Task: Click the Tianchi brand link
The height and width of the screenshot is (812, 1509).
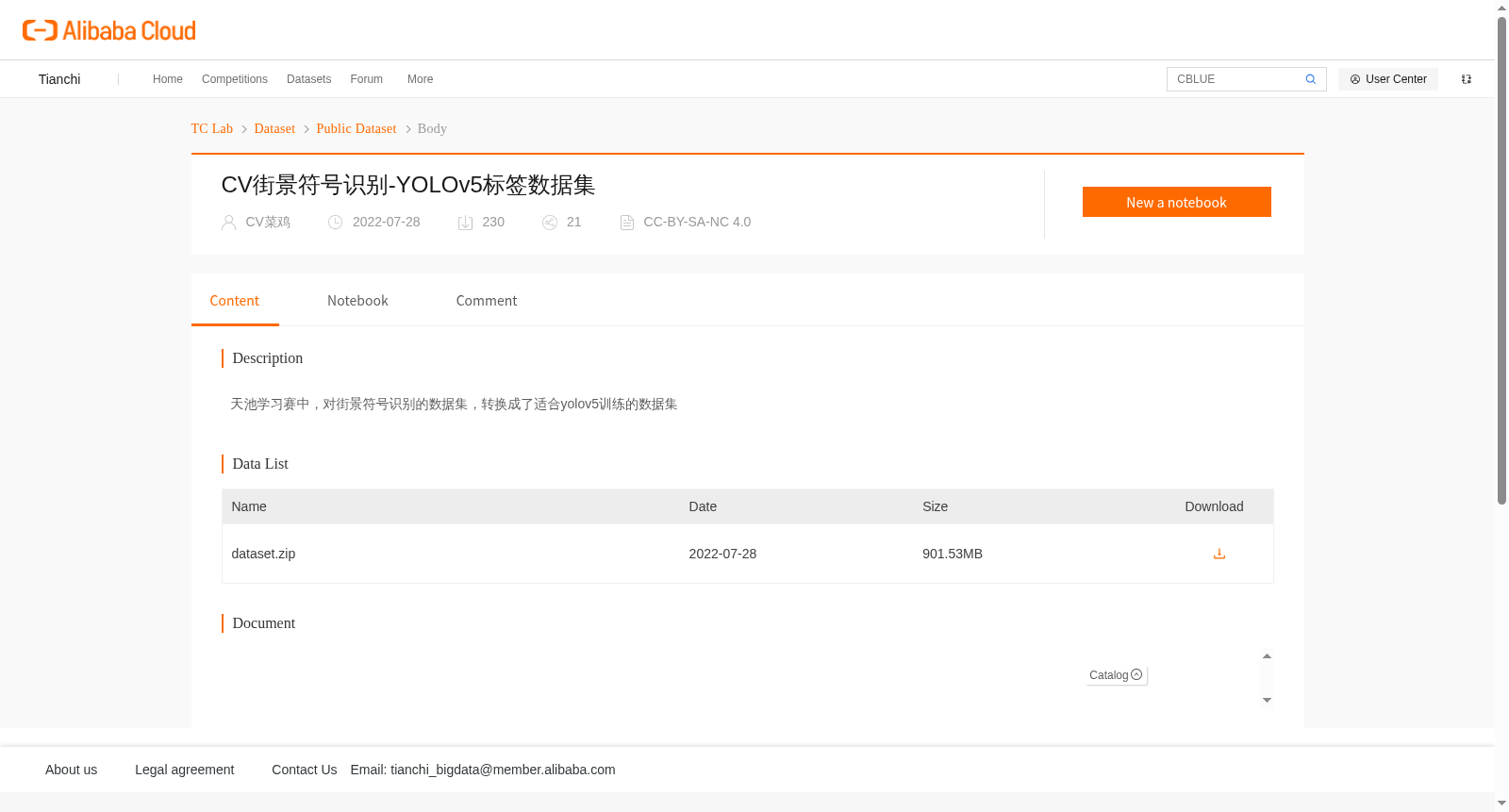Action: coord(59,79)
